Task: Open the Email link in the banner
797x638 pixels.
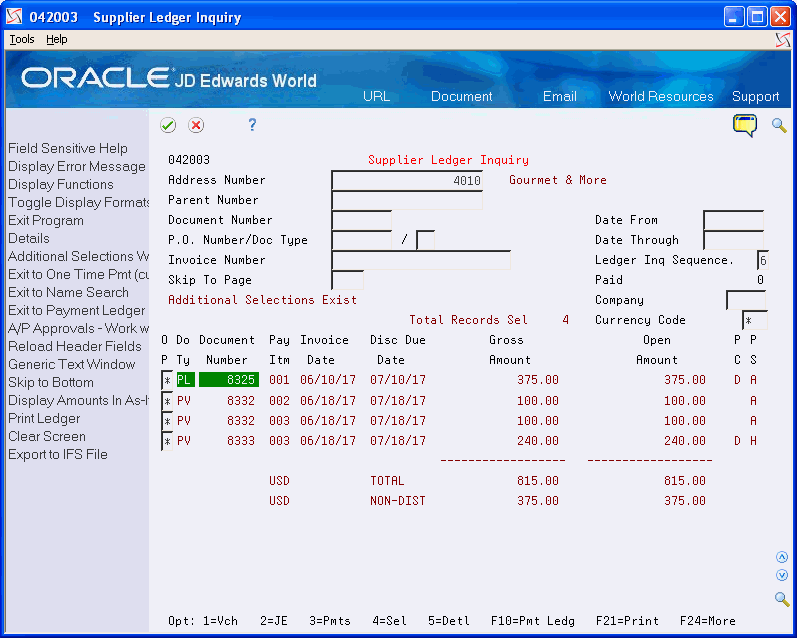Action: point(560,96)
